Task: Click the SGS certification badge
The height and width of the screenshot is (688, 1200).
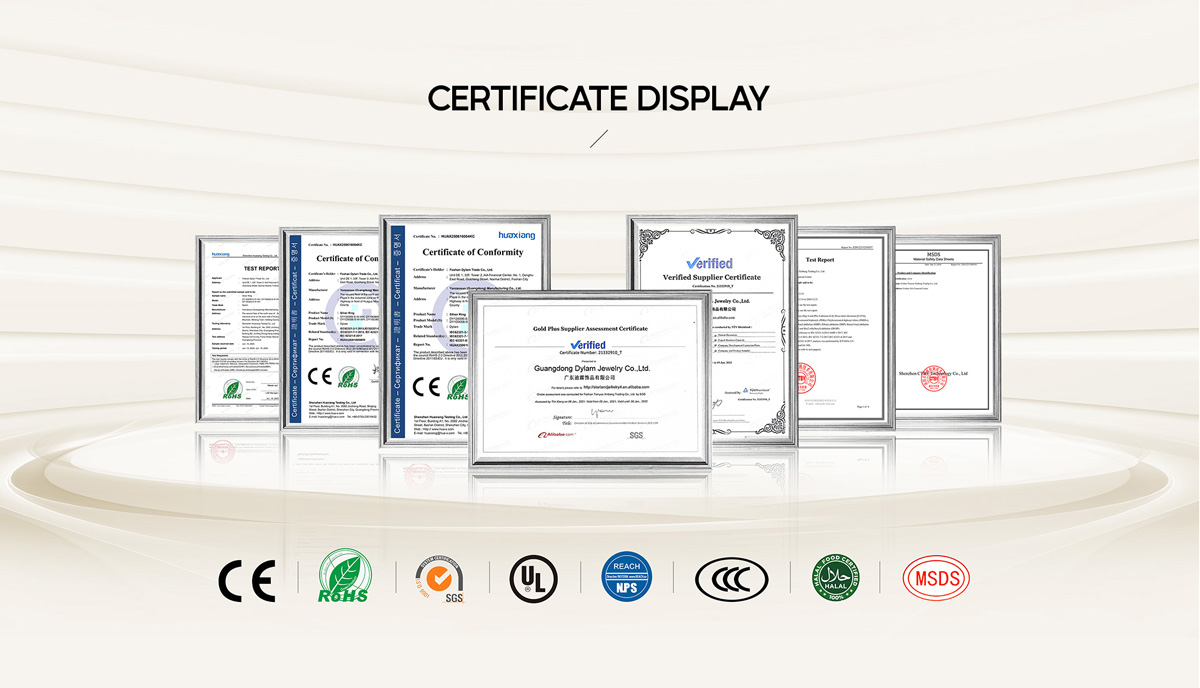Action: pos(441,579)
